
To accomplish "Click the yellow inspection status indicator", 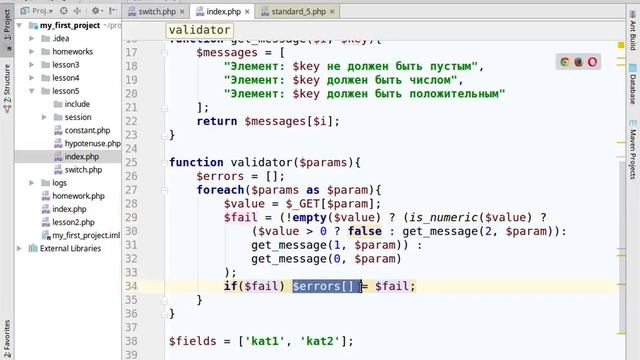I will (x=621, y=44).
